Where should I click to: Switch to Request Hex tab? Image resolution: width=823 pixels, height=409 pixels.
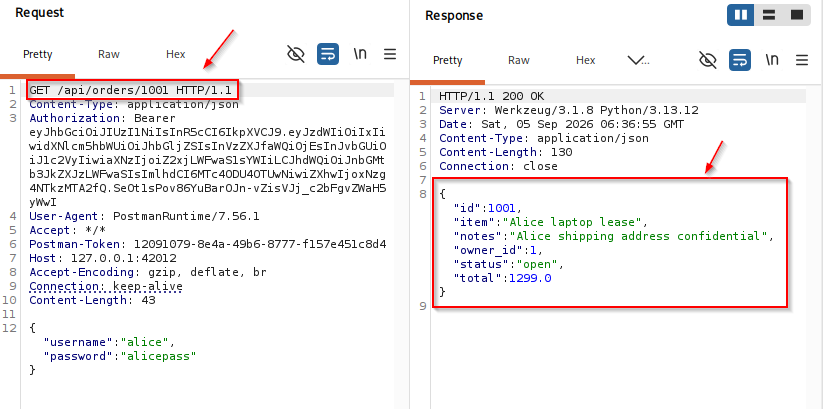[176, 54]
